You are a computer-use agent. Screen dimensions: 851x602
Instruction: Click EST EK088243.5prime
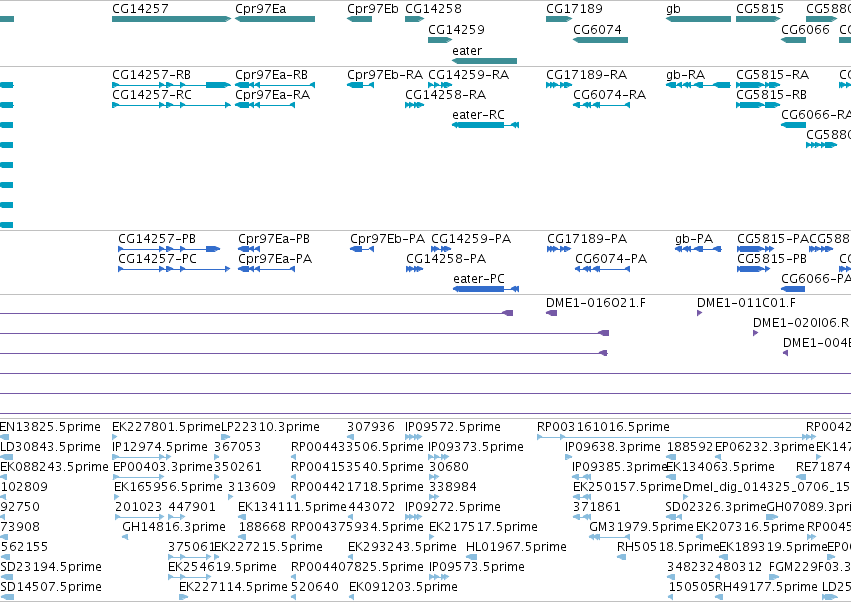point(4,477)
